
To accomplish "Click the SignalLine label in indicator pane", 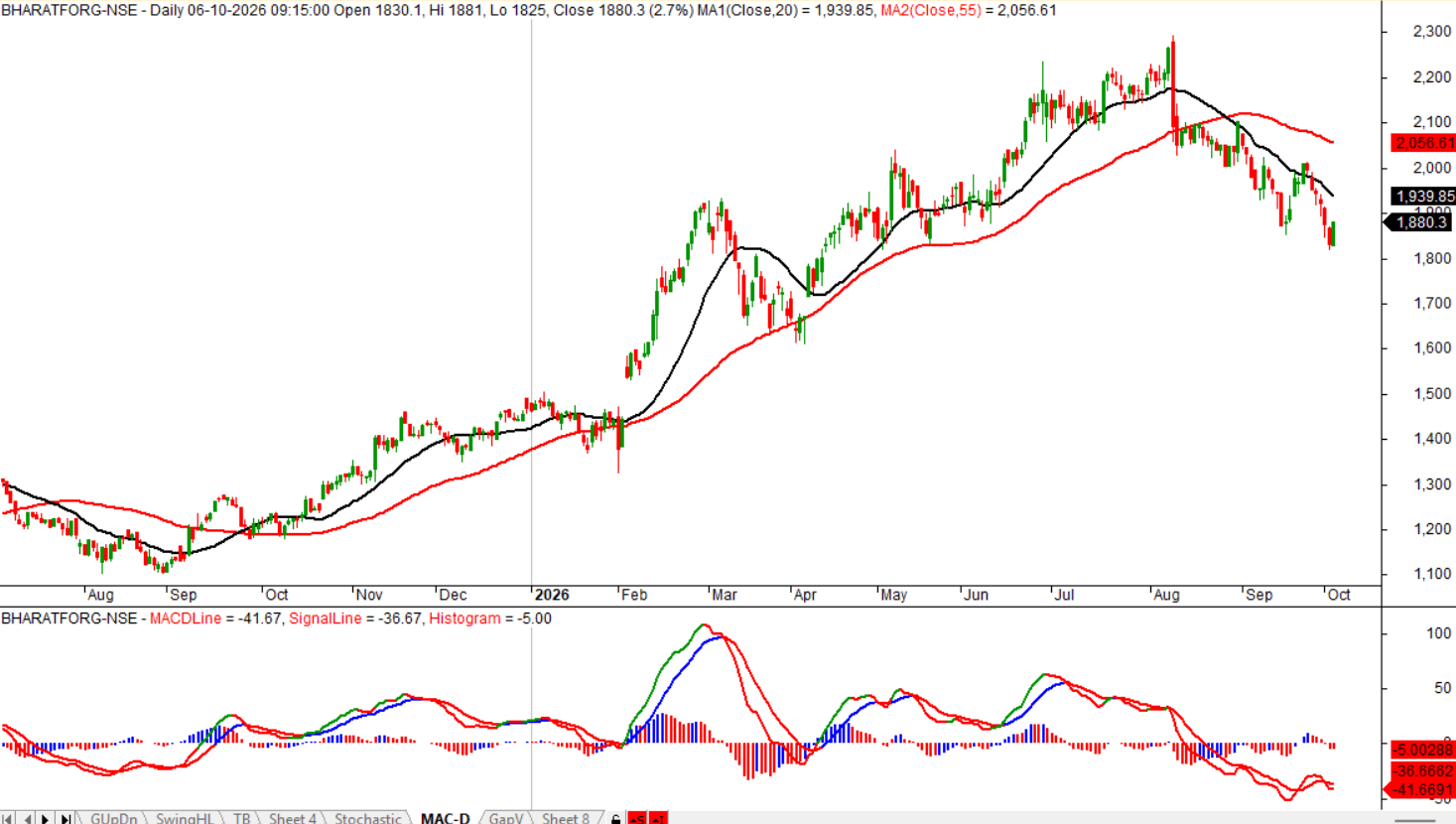I will [x=326, y=618].
